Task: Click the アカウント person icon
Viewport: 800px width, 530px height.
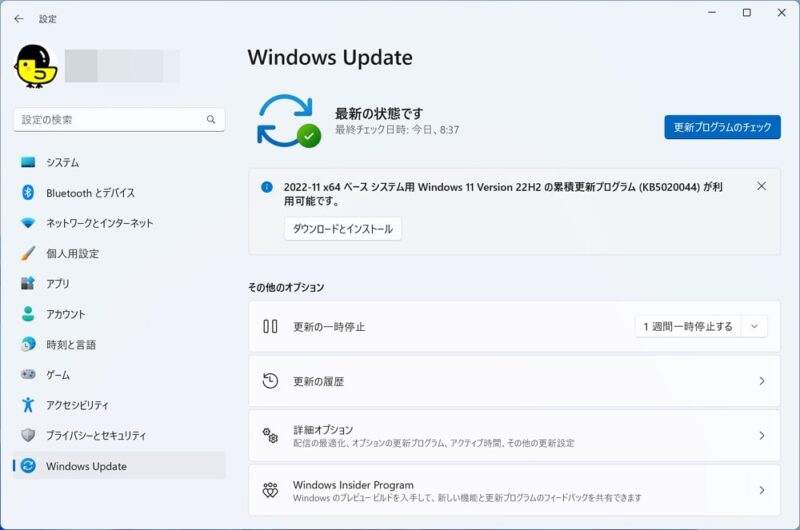Action: (x=28, y=314)
